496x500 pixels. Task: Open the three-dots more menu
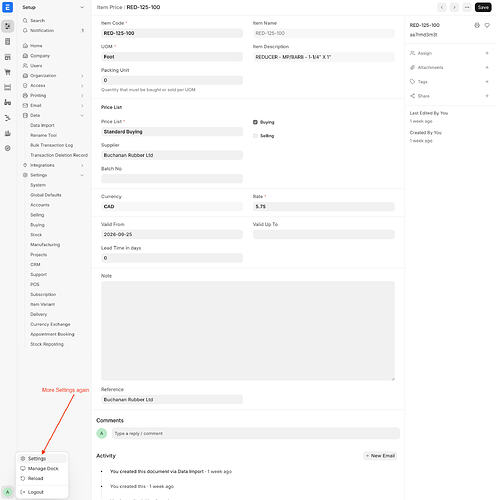coord(467,7)
